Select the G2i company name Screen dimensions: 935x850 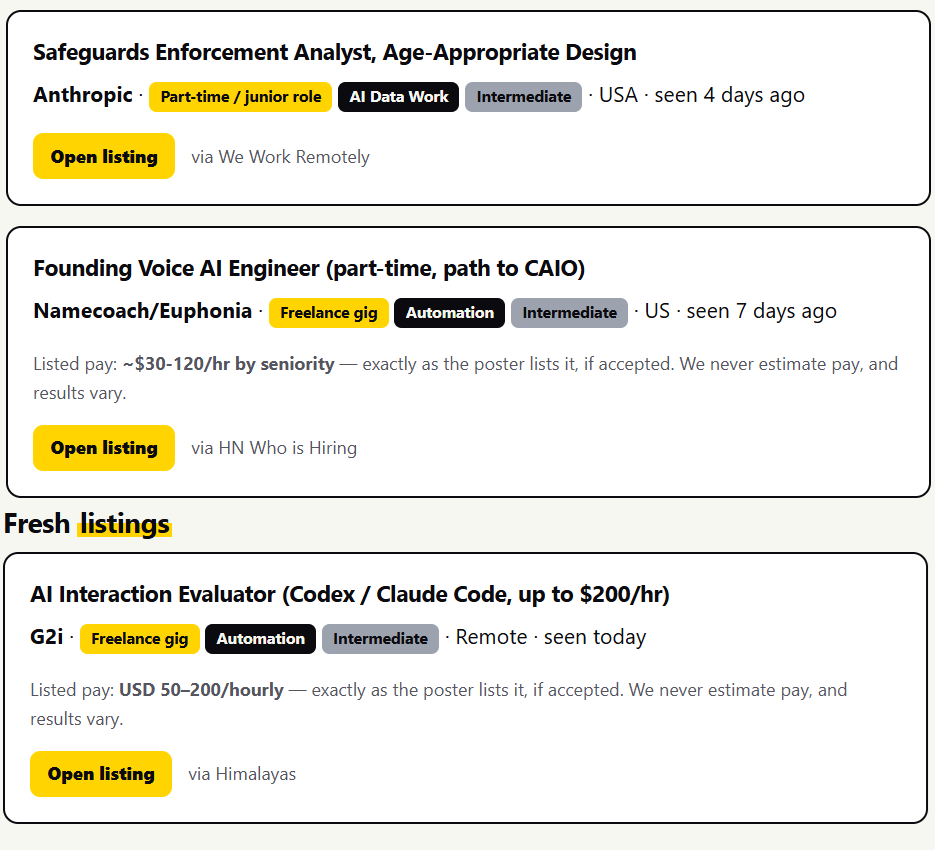pyautogui.click(x=47, y=637)
